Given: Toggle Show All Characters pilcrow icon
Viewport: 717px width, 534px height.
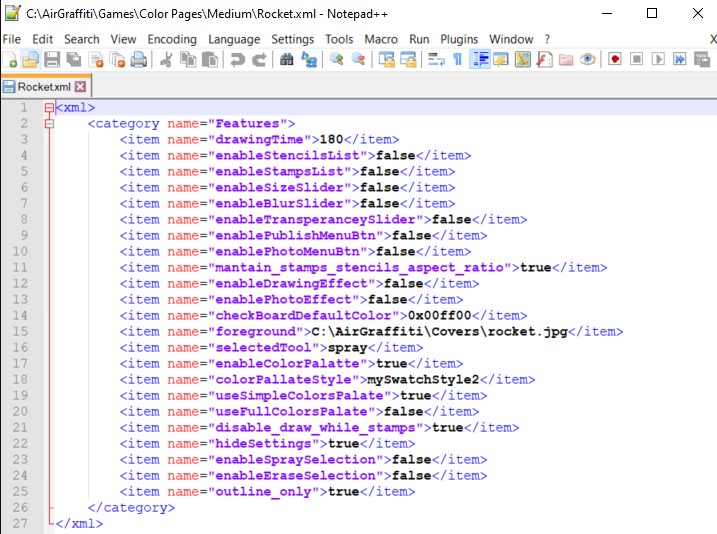Looking at the screenshot, I should (457, 59).
